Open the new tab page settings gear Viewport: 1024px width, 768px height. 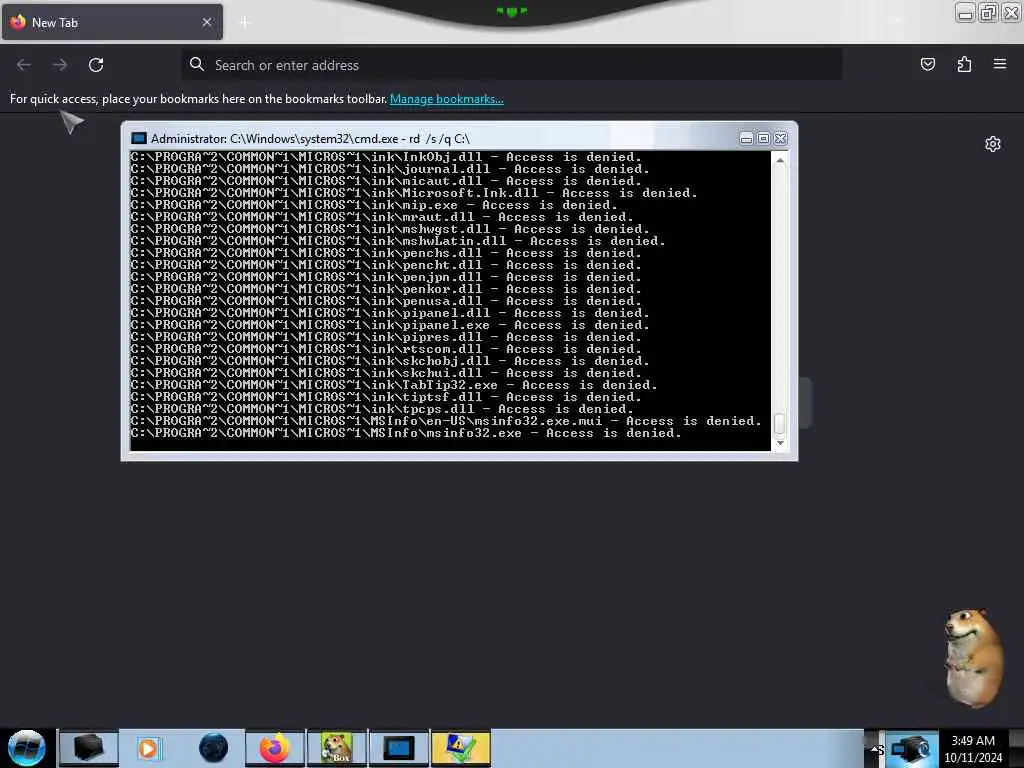[x=993, y=144]
